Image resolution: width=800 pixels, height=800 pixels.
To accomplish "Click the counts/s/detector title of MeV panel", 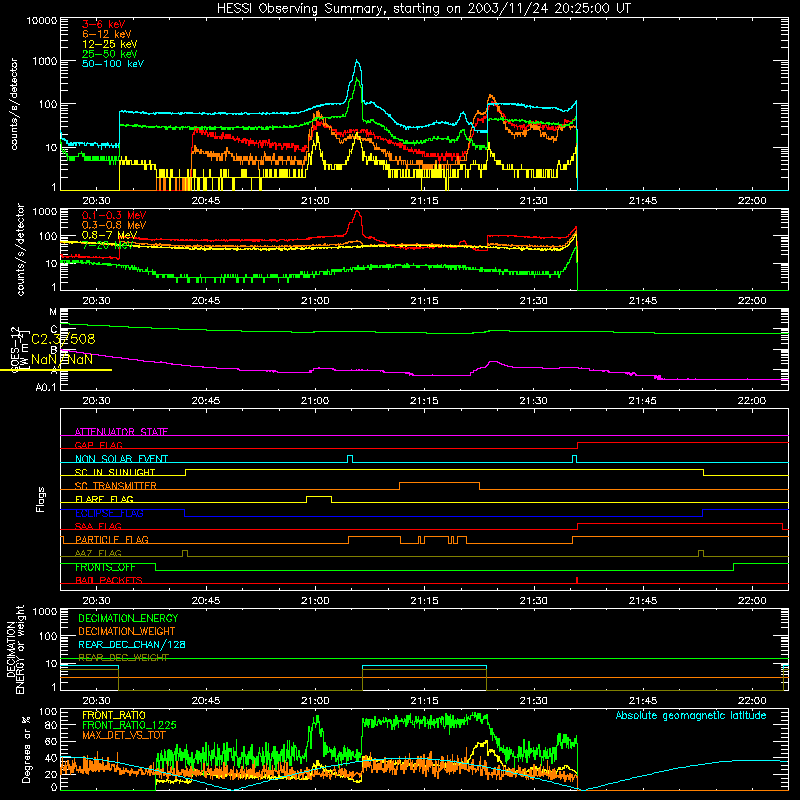I will (x=20, y=249).
